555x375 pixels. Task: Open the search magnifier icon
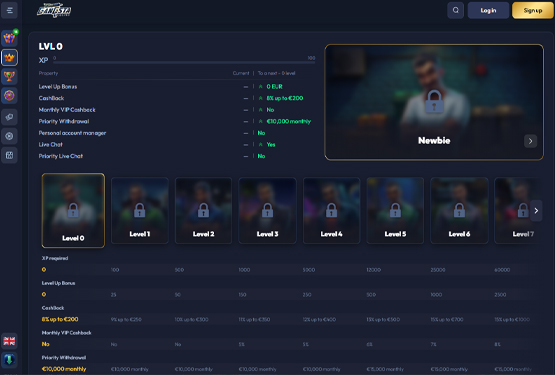456,10
